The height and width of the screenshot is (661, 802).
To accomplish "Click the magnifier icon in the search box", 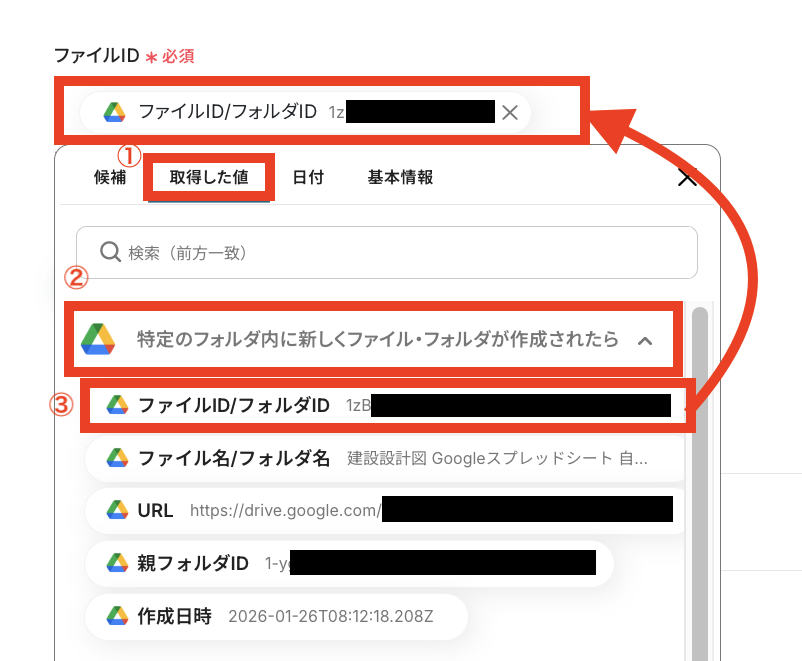I will [x=110, y=252].
